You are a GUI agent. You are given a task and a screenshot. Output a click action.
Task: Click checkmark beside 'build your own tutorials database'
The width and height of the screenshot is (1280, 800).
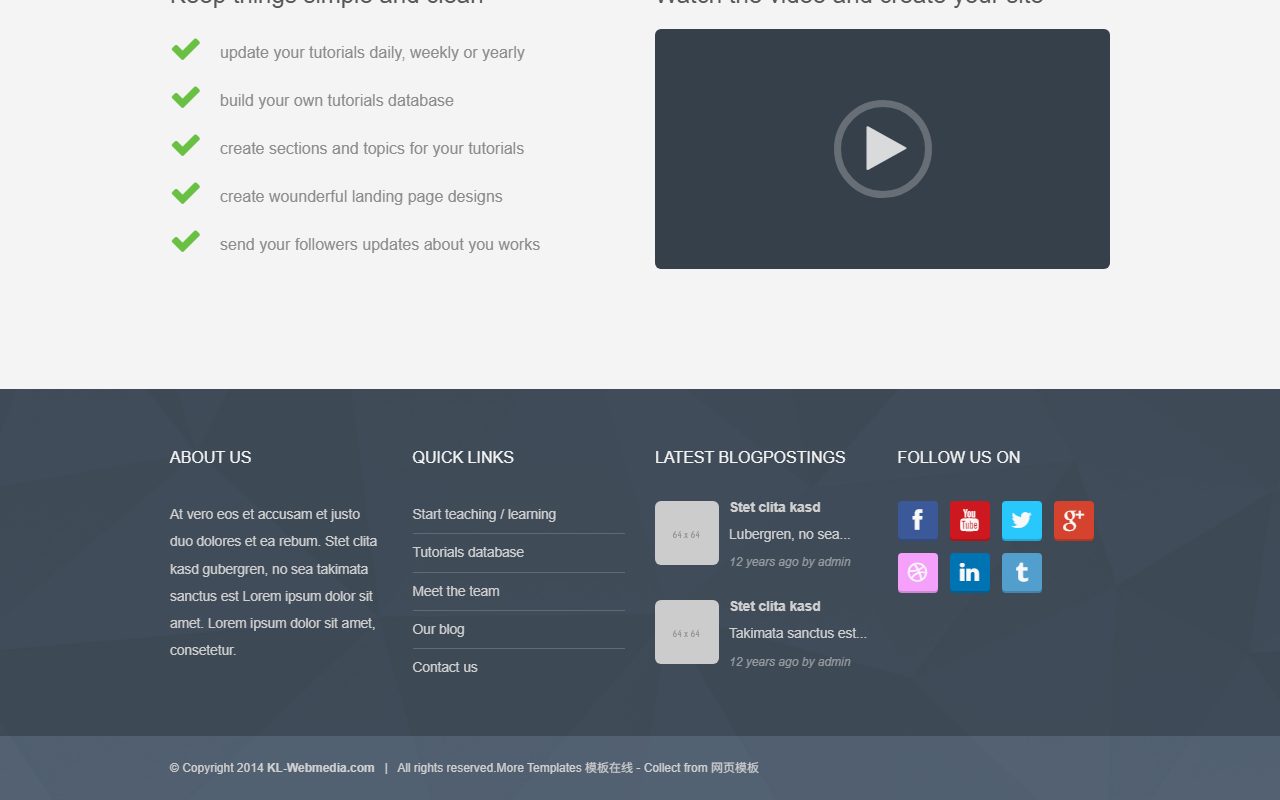[185, 97]
